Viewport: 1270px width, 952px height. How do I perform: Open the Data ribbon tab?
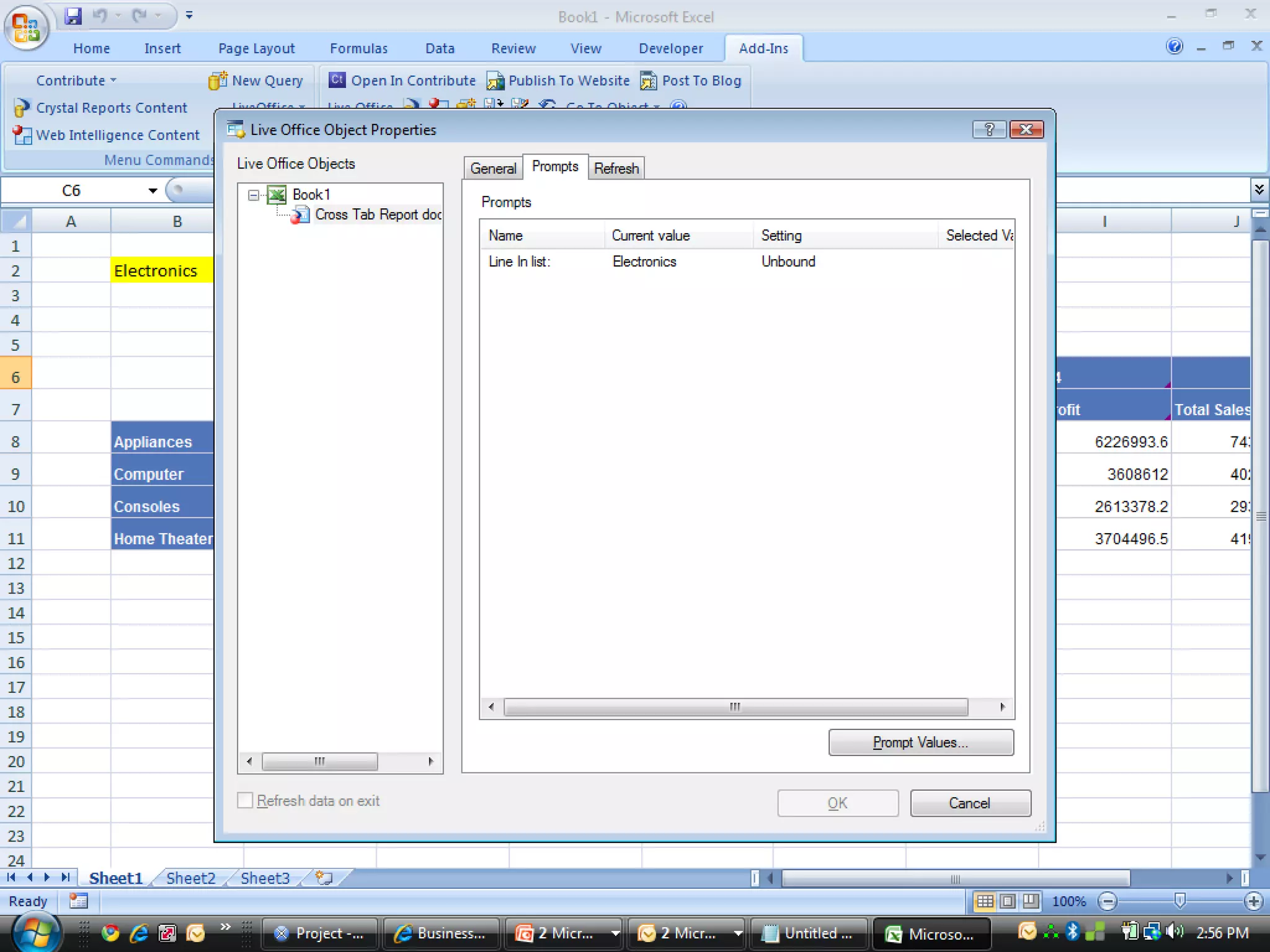click(440, 48)
